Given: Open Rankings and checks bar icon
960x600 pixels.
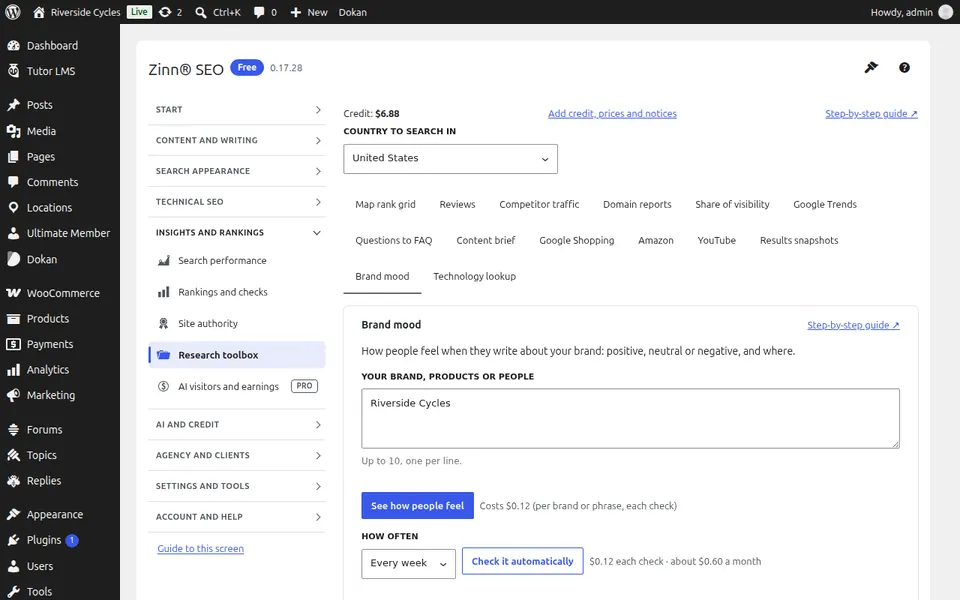Looking at the screenshot, I should click(163, 292).
